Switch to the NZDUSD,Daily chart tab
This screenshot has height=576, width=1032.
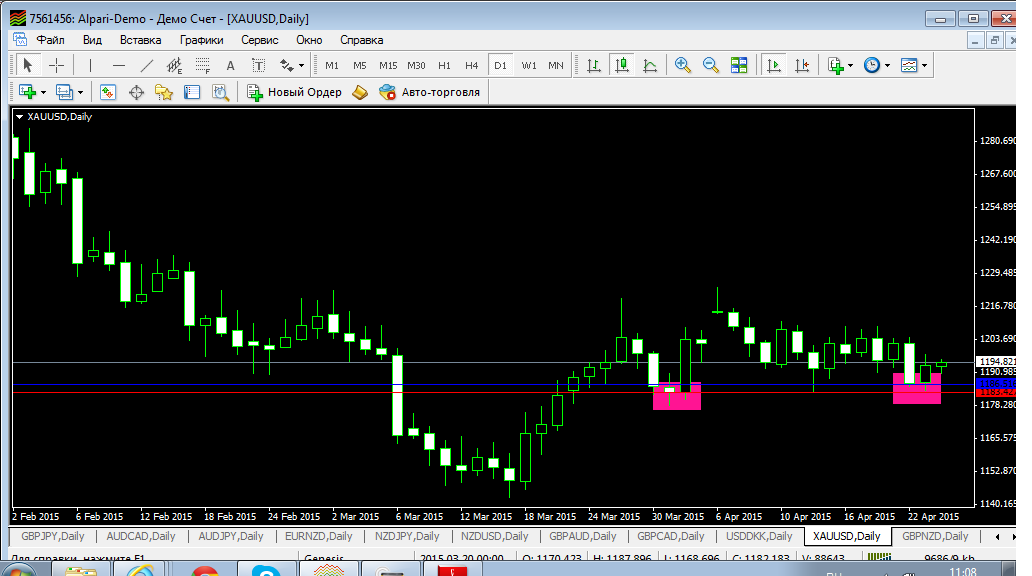[494, 536]
